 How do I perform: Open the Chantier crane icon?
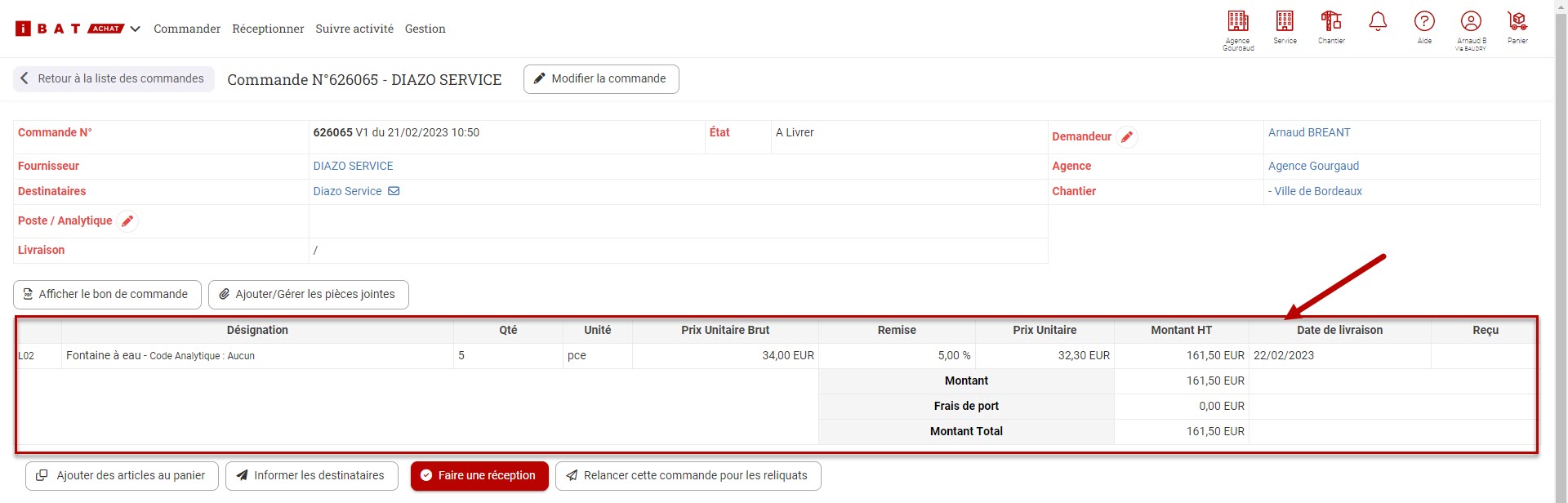pyautogui.click(x=1331, y=22)
